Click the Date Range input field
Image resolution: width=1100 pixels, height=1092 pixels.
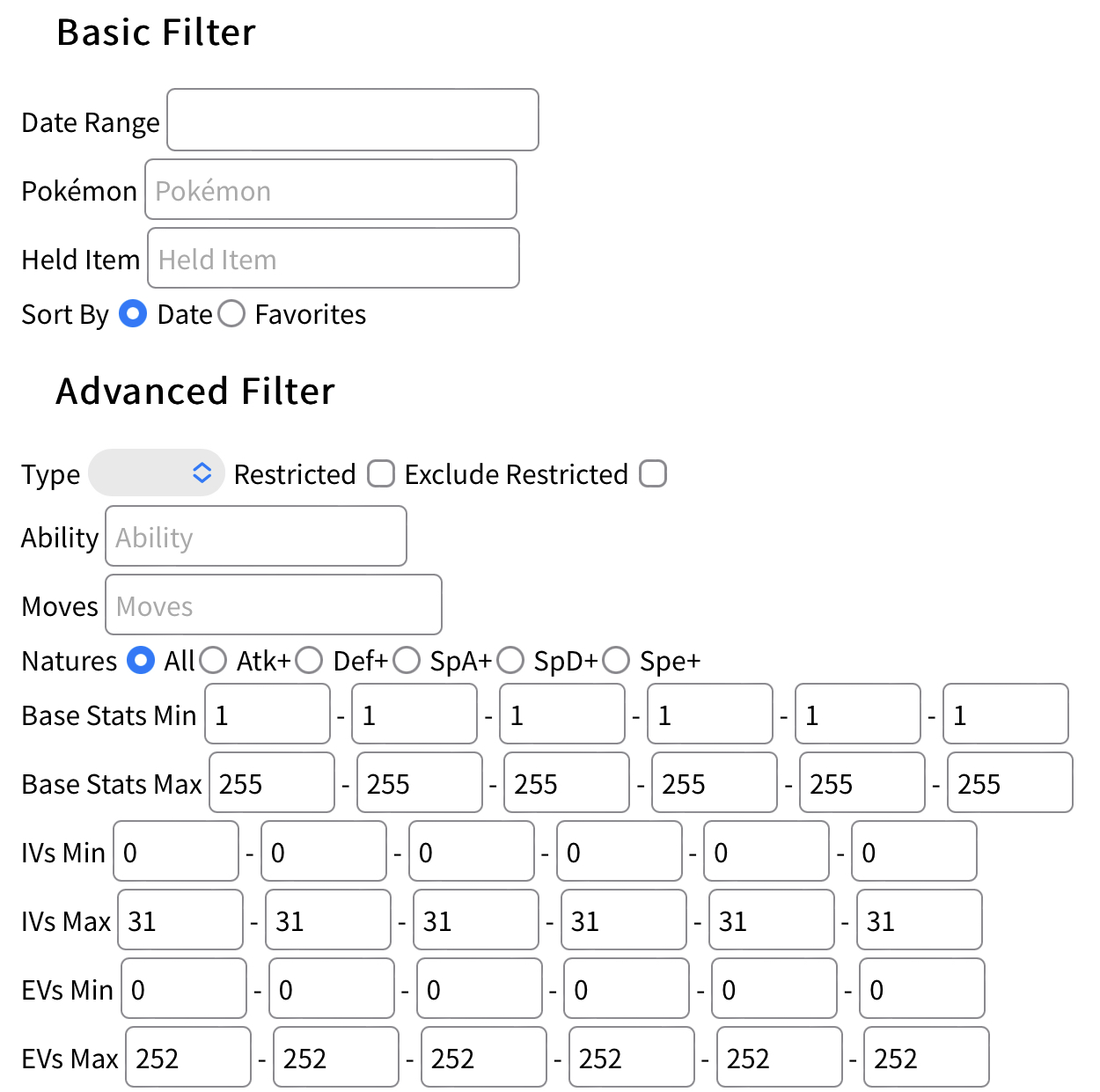353,120
